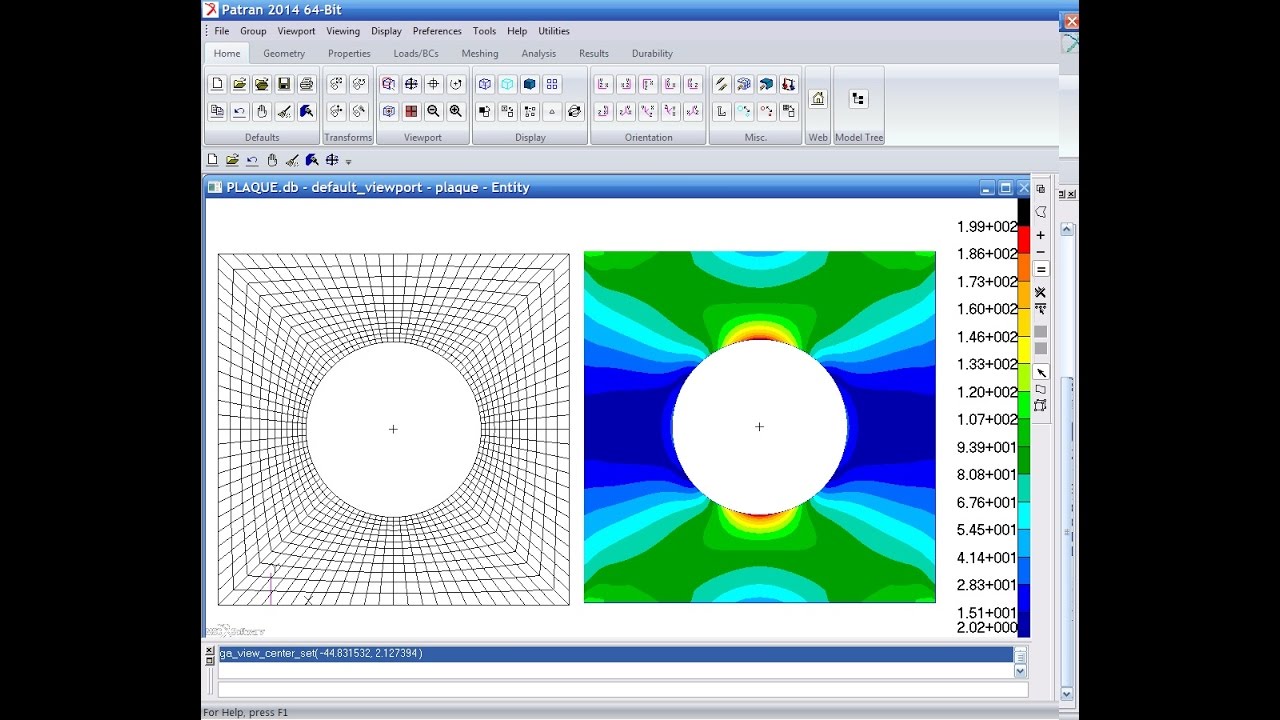The height and width of the screenshot is (720, 1280).
Task: Click the pencil lines icon in Misc. group
Action: [721, 84]
